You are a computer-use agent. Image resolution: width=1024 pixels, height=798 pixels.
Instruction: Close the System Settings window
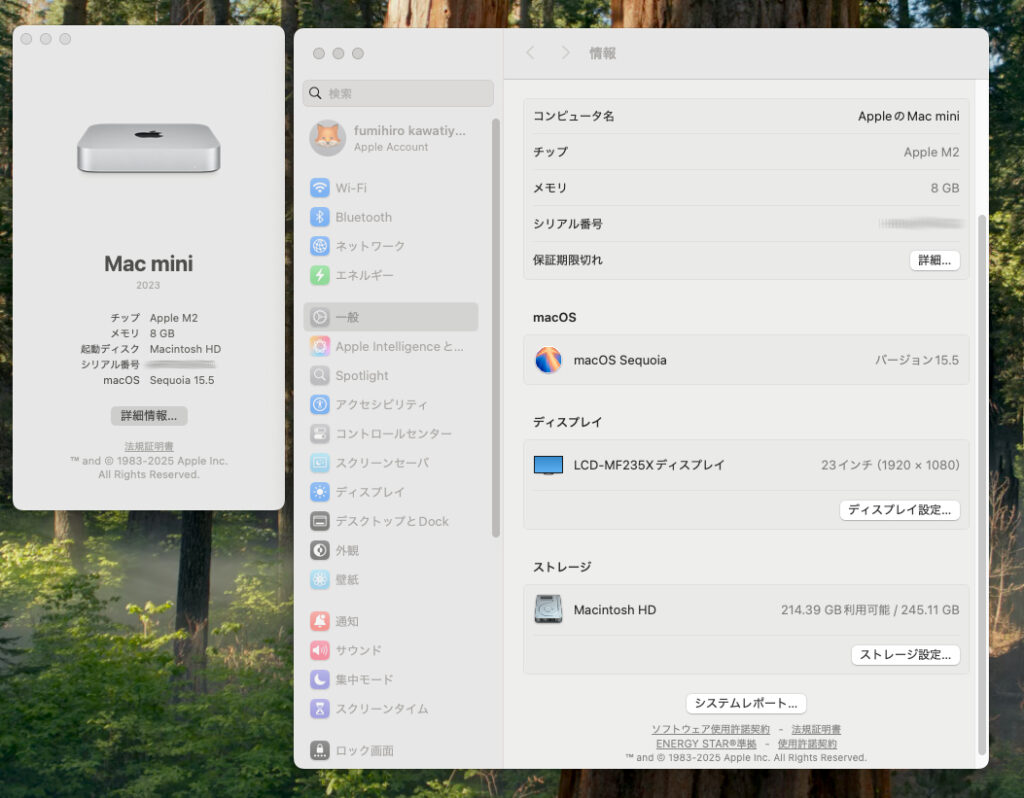319,54
